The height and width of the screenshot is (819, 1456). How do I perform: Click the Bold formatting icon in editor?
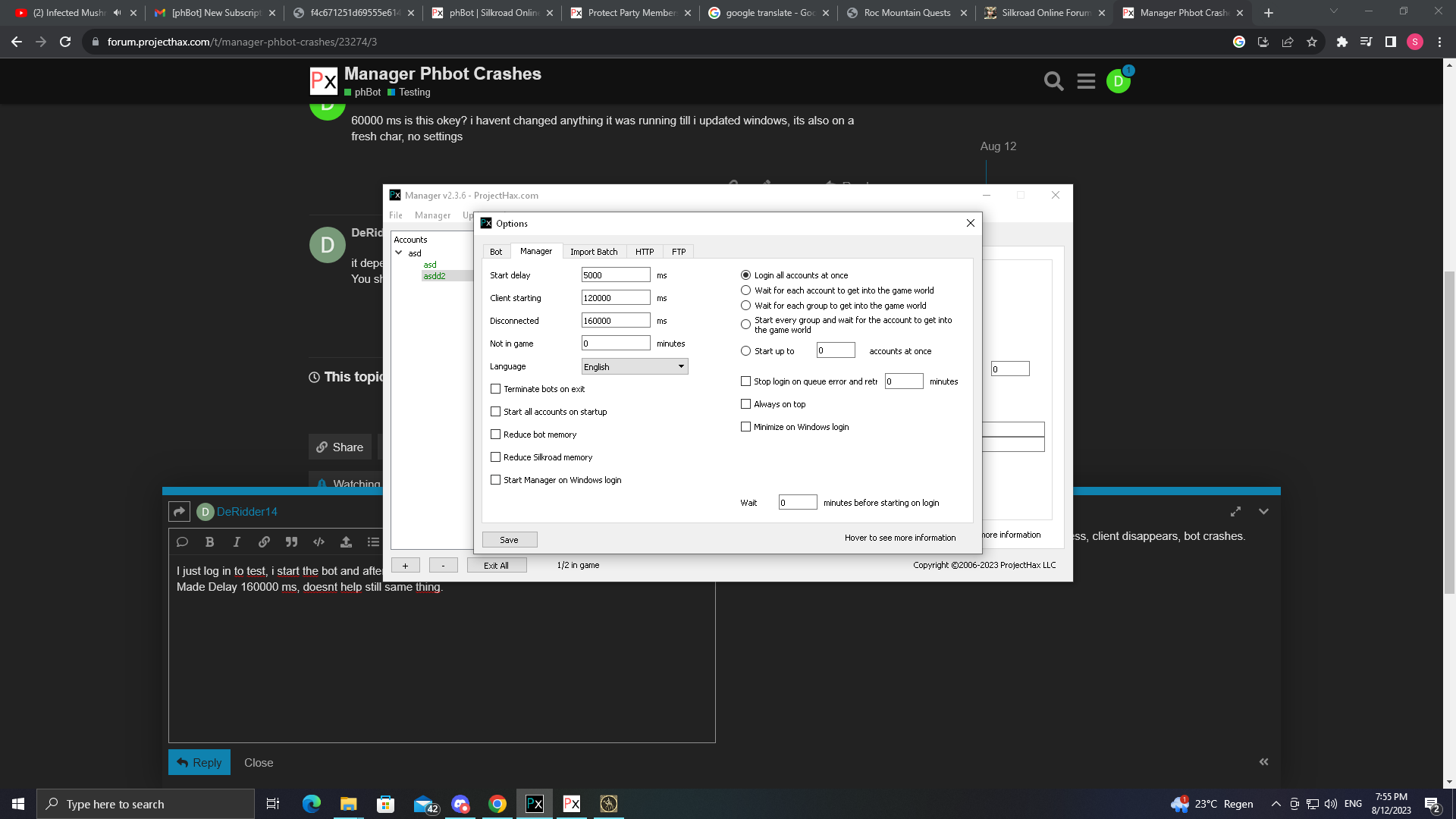tap(209, 541)
